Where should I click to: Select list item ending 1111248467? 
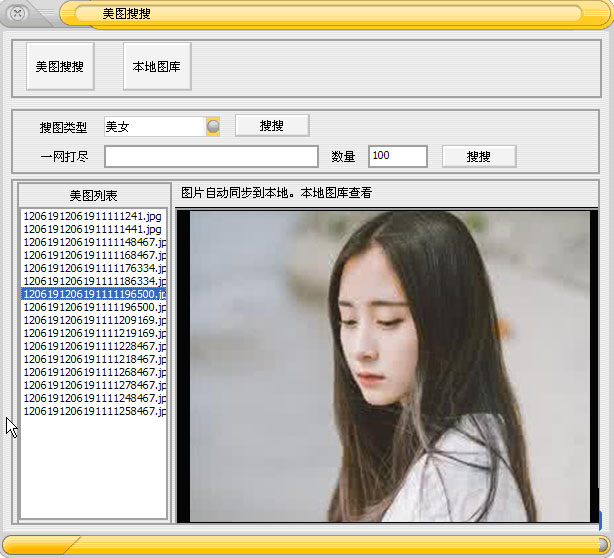click(x=94, y=398)
